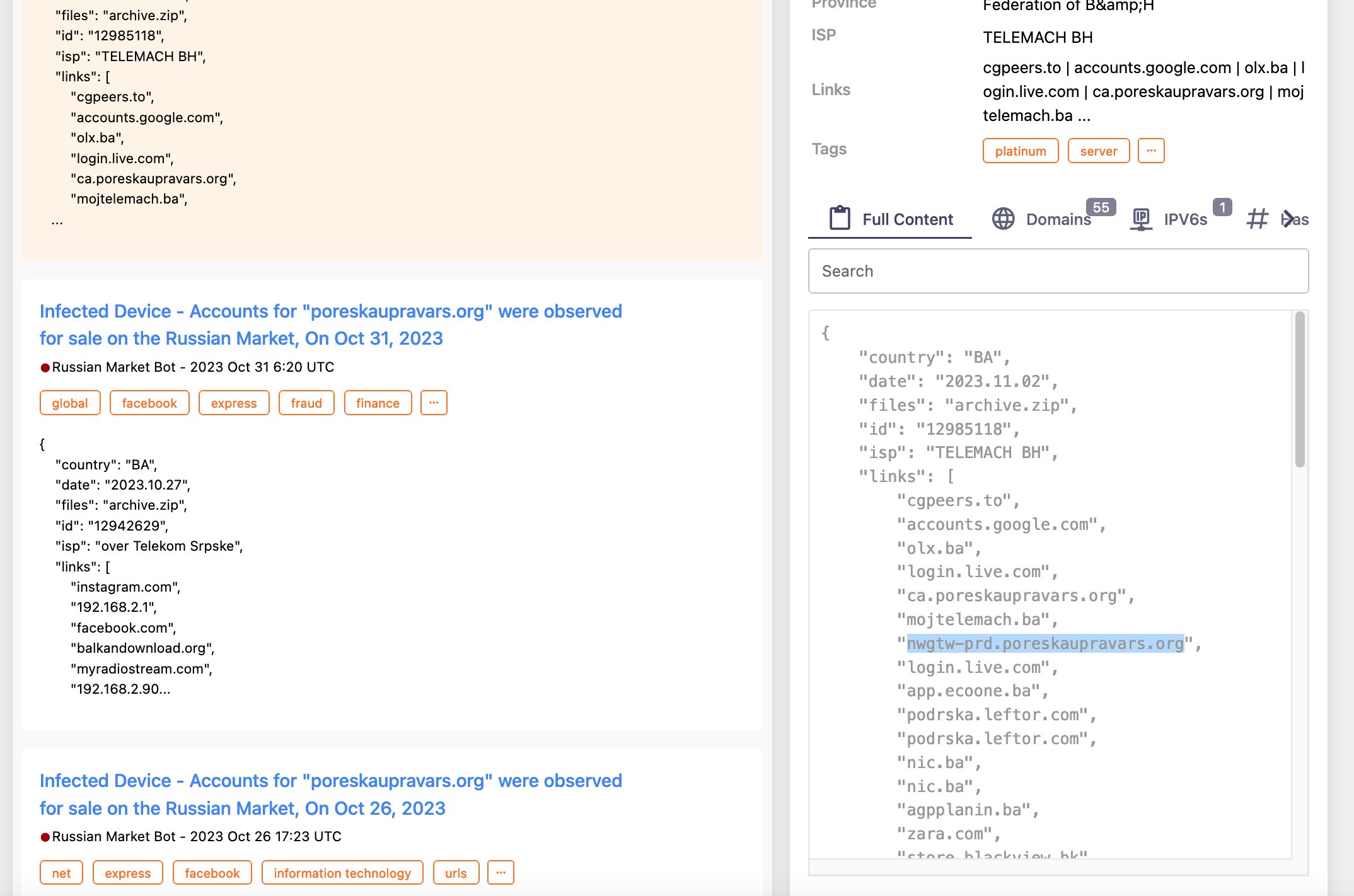Open the Oct 31, 2023 infected device report
The height and width of the screenshot is (896, 1354).
331,325
